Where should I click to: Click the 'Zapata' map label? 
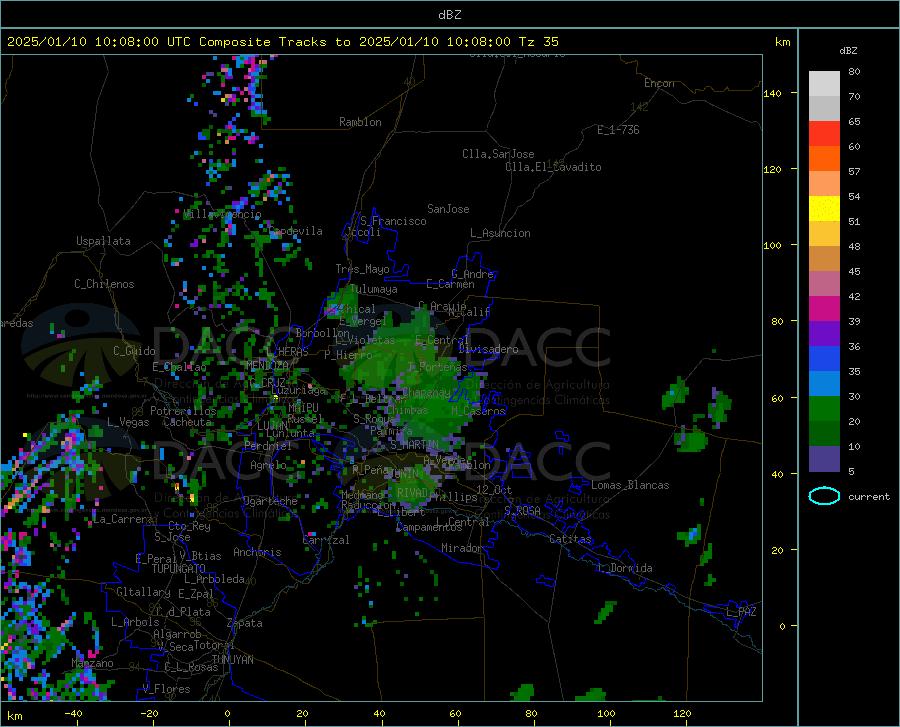pyautogui.click(x=245, y=623)
